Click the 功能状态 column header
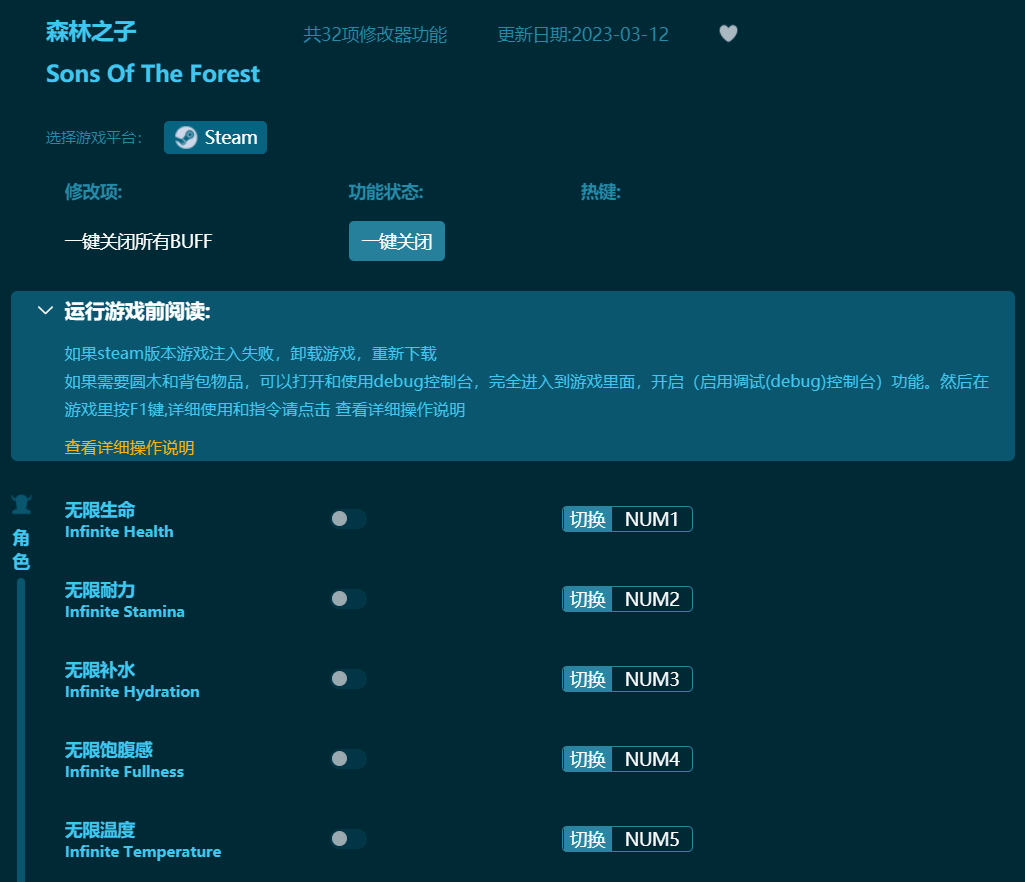 click(x=386, y=192)
